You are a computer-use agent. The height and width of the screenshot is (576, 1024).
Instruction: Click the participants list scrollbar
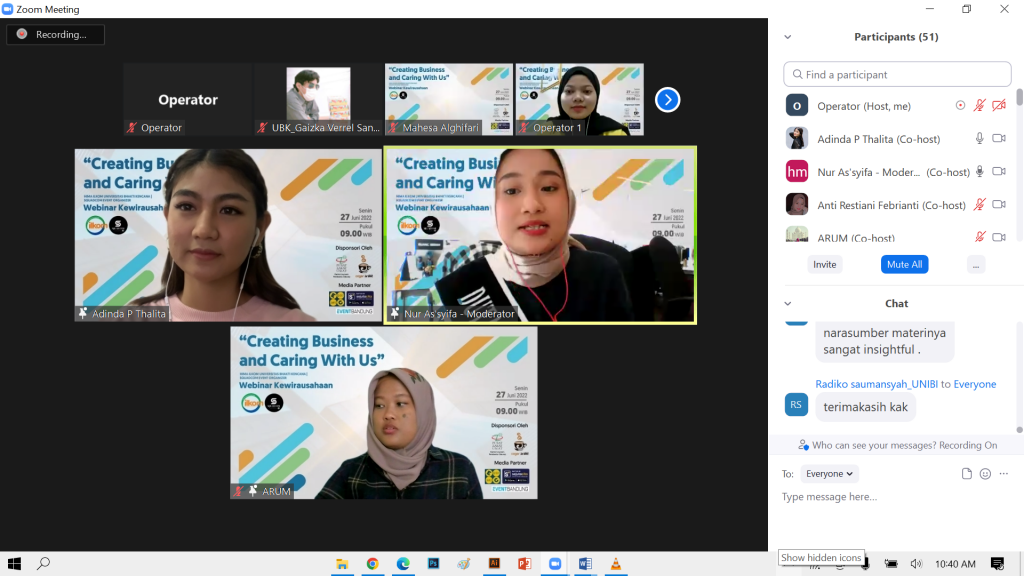coord(1019,98)
